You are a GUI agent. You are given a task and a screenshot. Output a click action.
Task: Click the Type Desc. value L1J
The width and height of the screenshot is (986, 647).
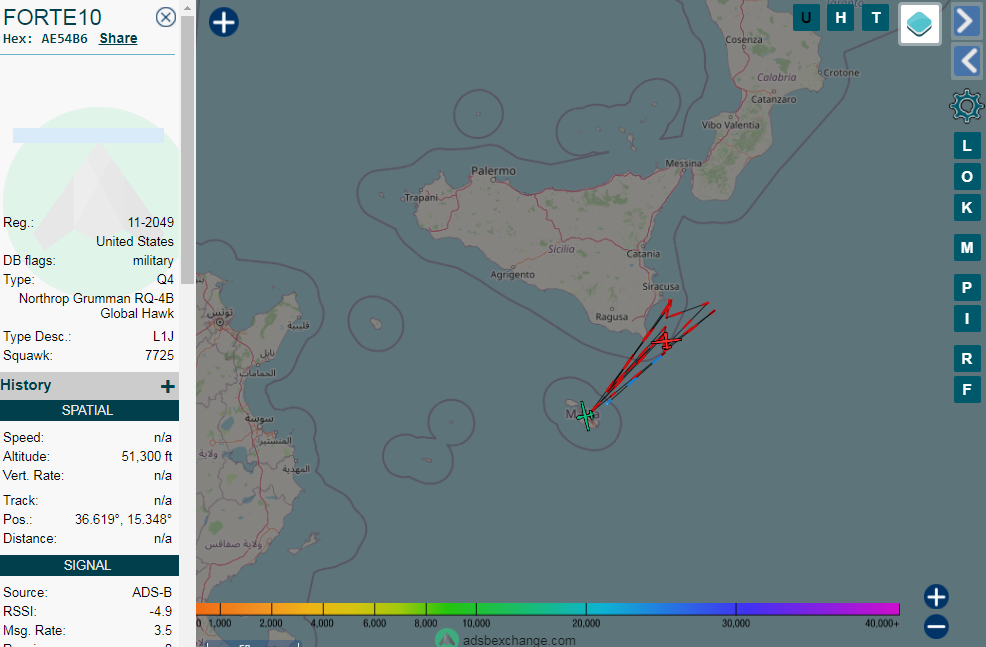coord(163,337)
